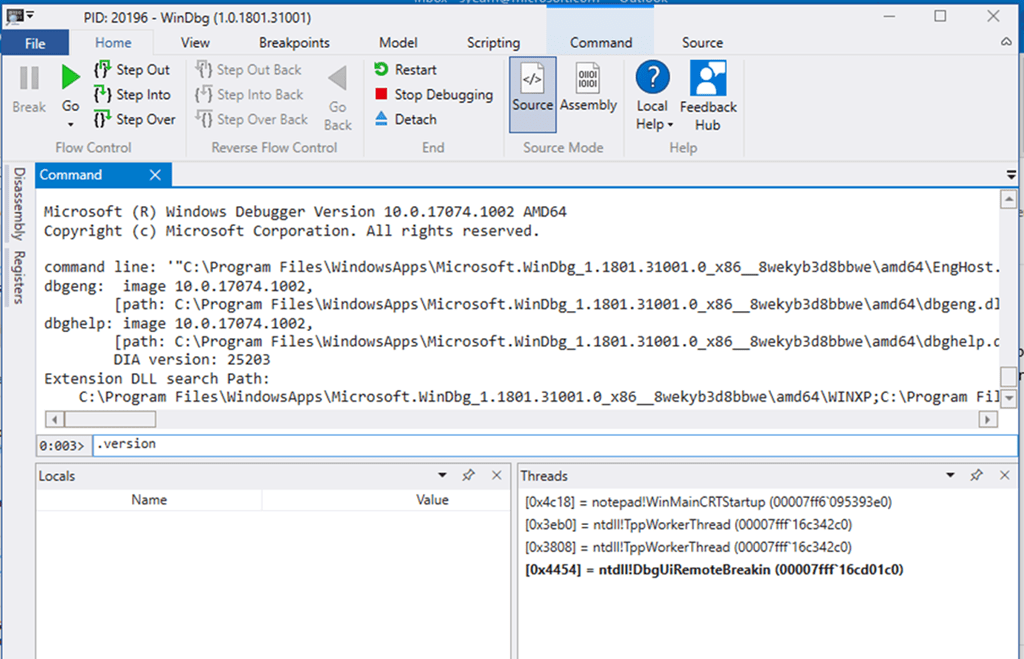The height and width of the screenshot is (659, 1024).
Task: Click Step Over in Flow Control
Action: tap(134, 119)
